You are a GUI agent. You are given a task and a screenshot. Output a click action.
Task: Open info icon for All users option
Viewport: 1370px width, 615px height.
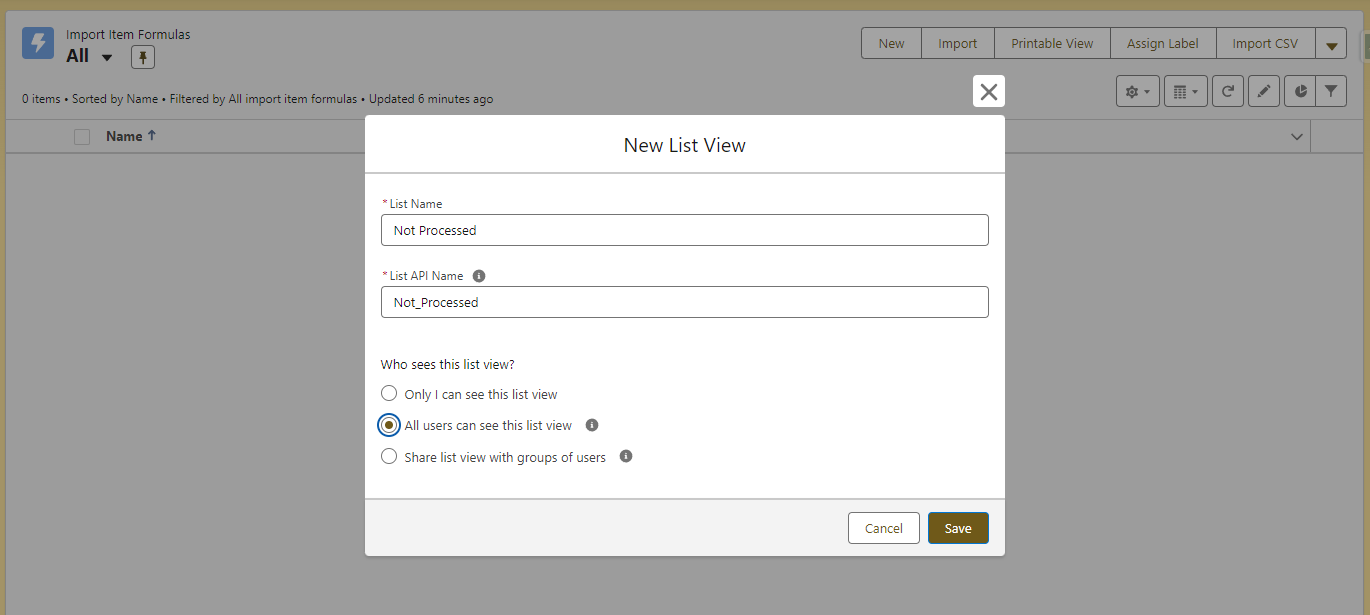pyautogui.click(x=592, y=425)
